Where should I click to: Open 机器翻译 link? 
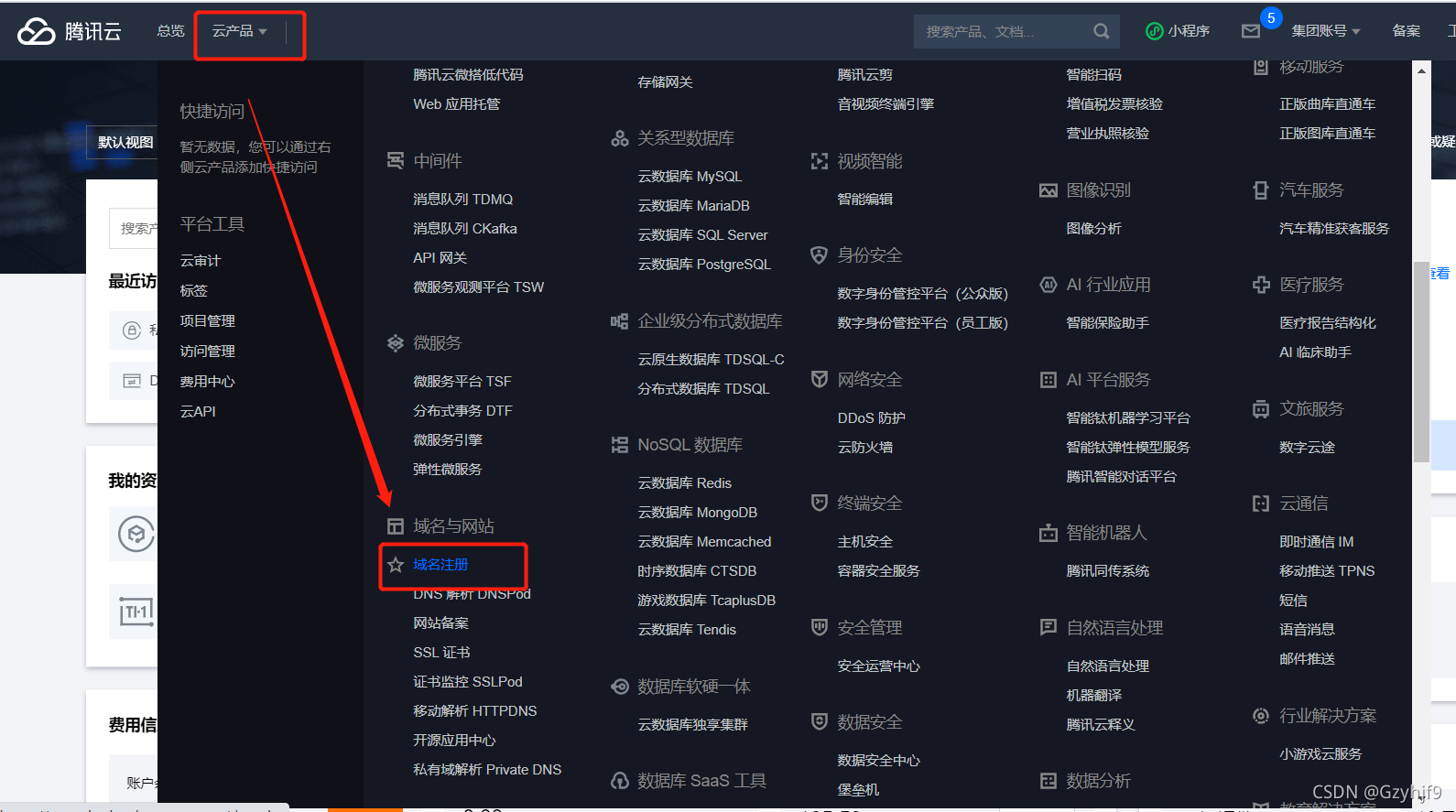coord(1093,696)
